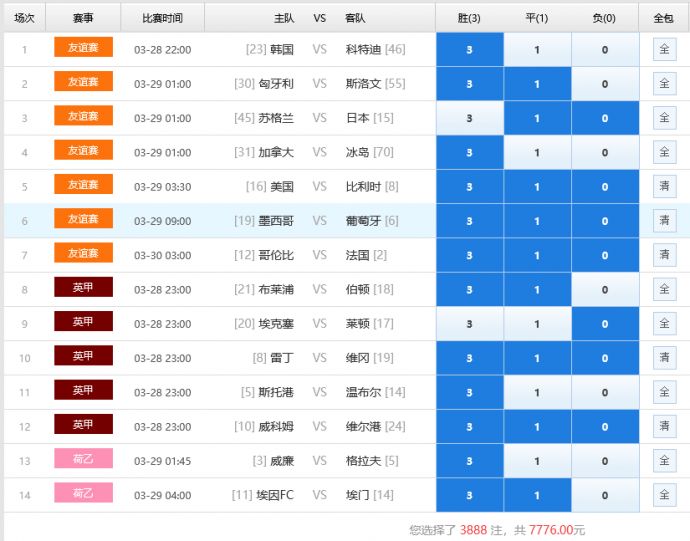The image size is (690, 541).
Task: Toggle loss (0) for 墨西哥 vs 葡萄牙
Action: click(604, 221)
